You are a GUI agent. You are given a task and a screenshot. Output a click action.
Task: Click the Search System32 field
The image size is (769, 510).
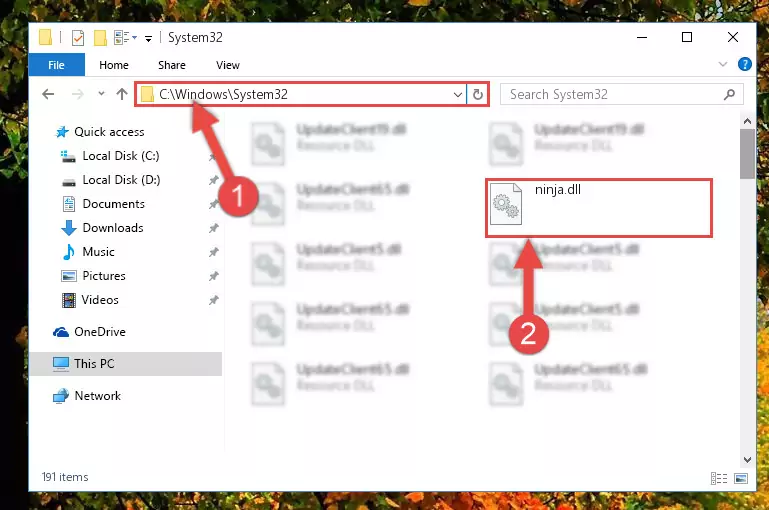tap(621, 94)
